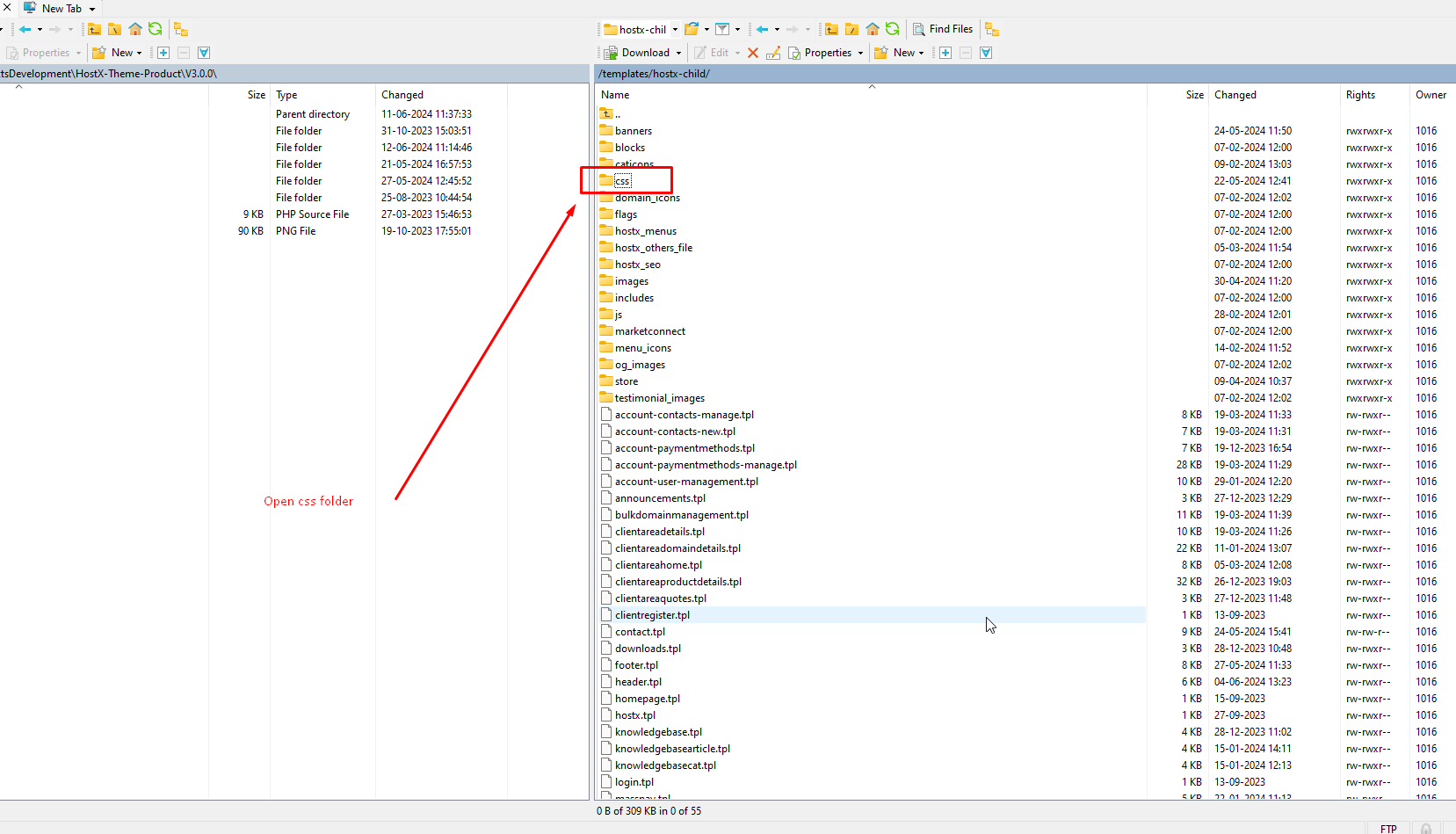Click the Rename pencil icon
Viewport: 1456px width, 834px height.
coord(773,53)
